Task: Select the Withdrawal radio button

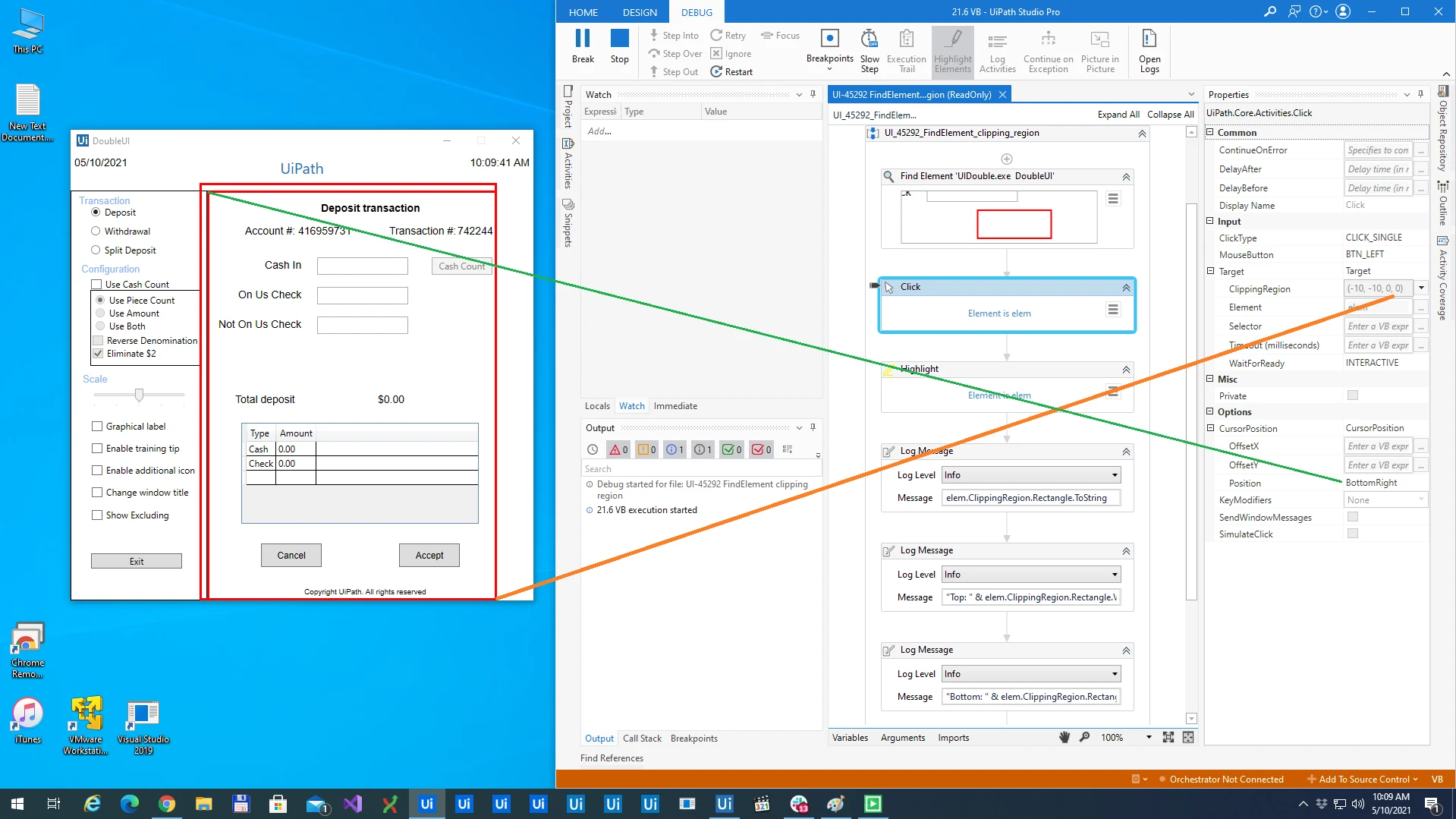Action: pyautogui.click(x=96, y=232)
